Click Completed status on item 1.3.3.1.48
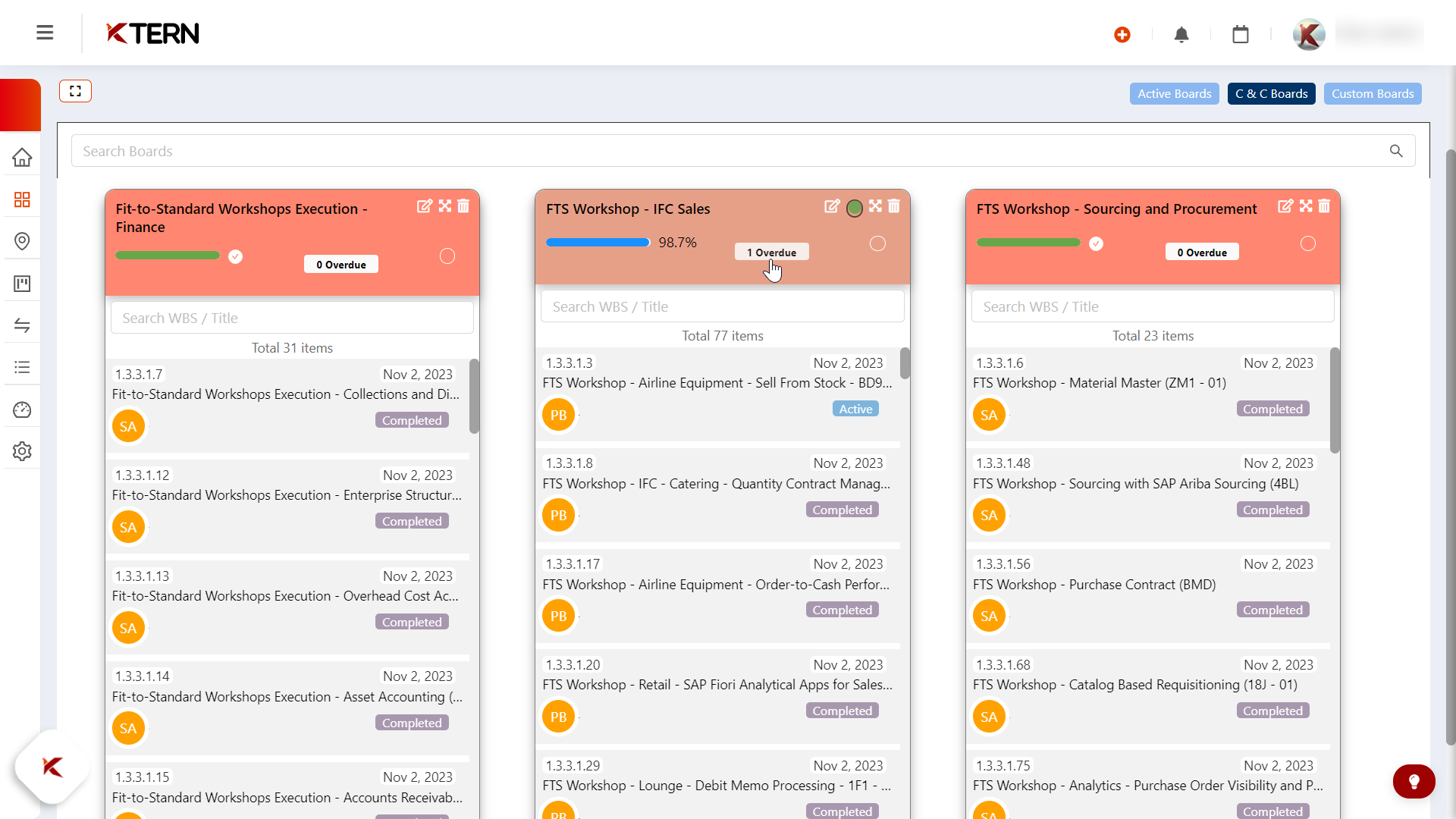The width and height of the screenshot is (1456, 819). point(1272,510)
